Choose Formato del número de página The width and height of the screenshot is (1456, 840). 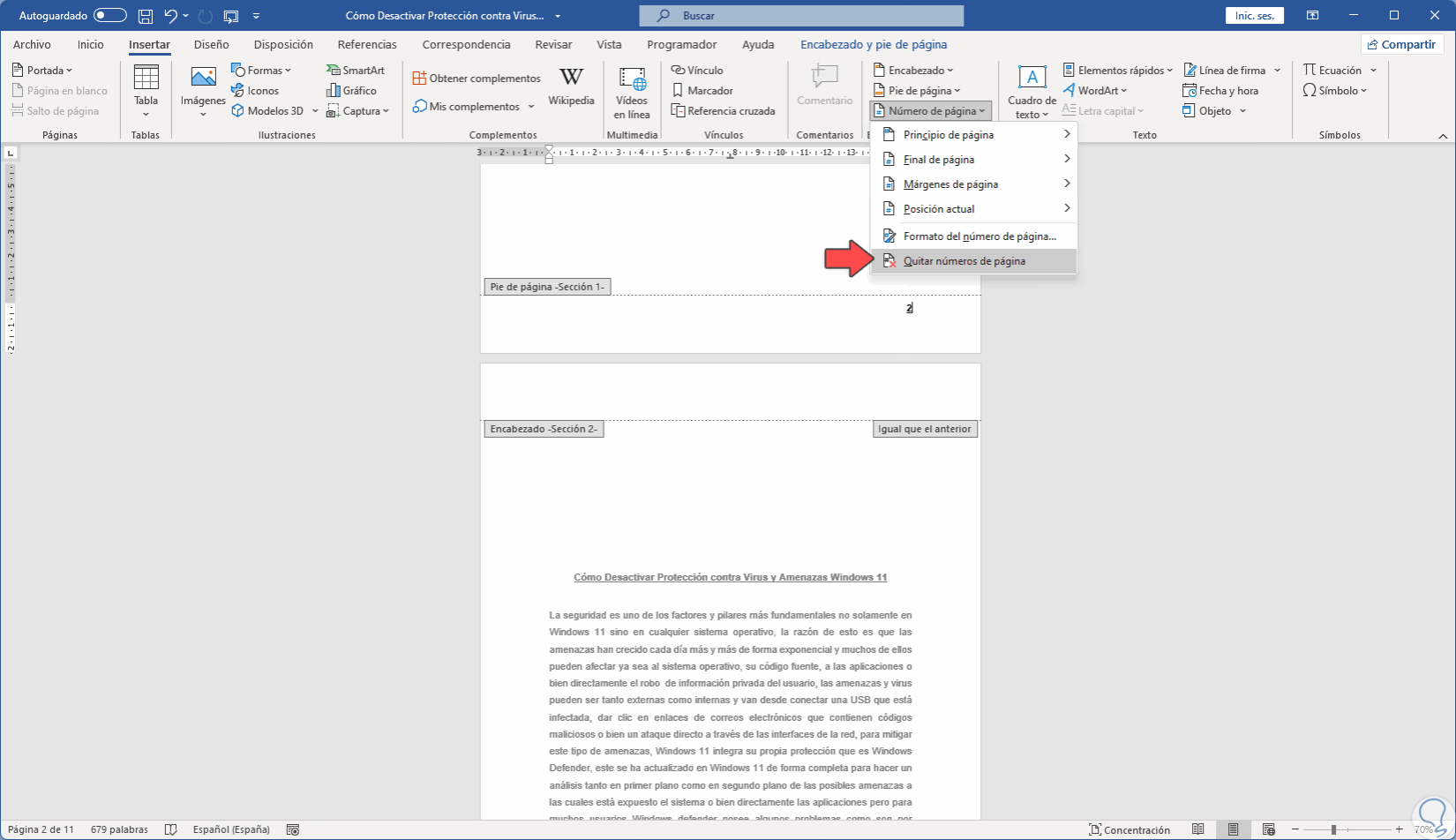973,236
